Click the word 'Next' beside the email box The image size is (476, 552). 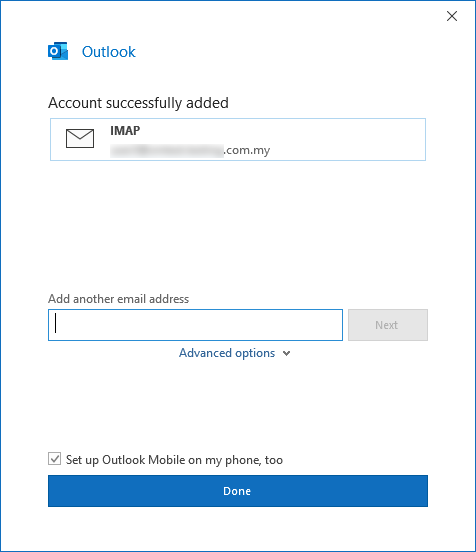[x=387, y=325]
